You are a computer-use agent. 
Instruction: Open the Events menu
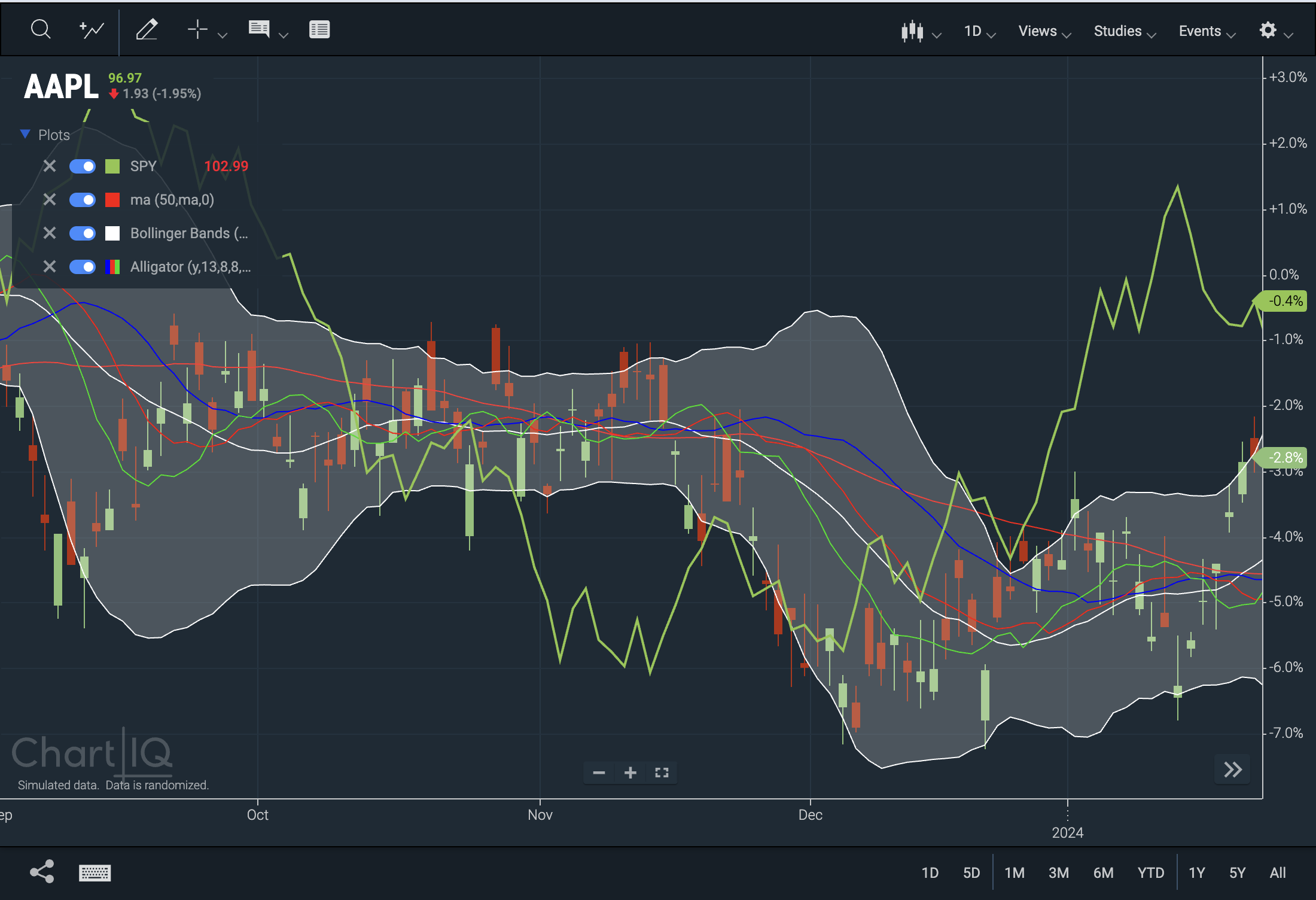click(x=1207, y=31)
